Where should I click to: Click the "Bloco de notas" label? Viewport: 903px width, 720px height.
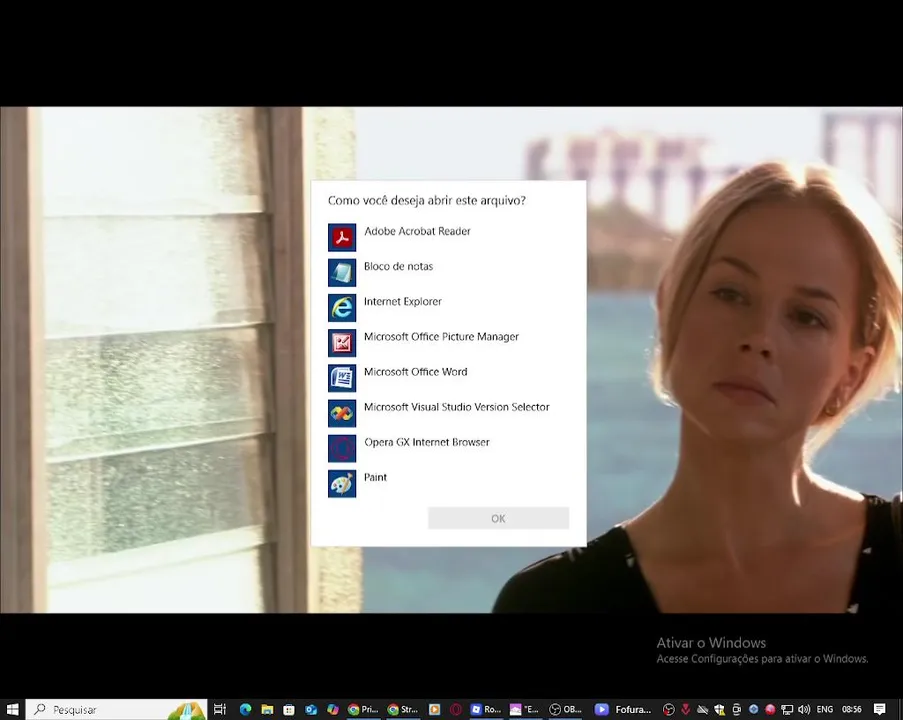click(399, 266)
